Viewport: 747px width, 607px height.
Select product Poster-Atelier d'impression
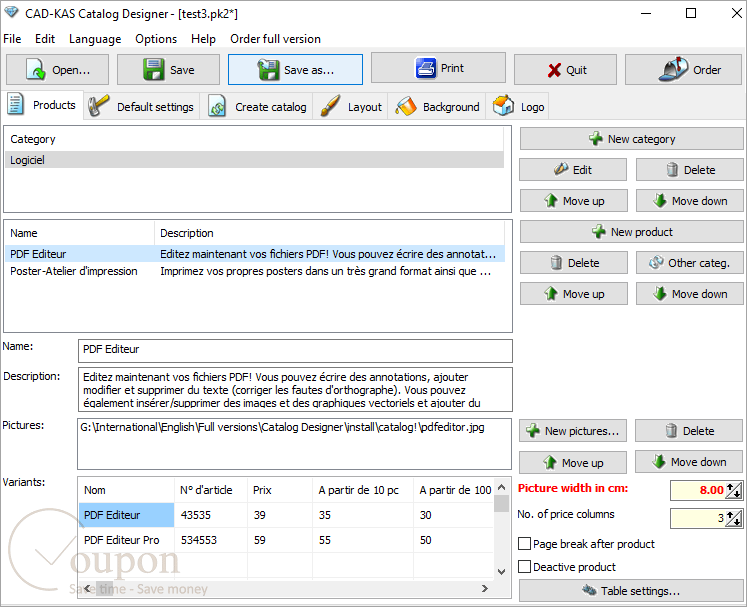pos(254,271)
